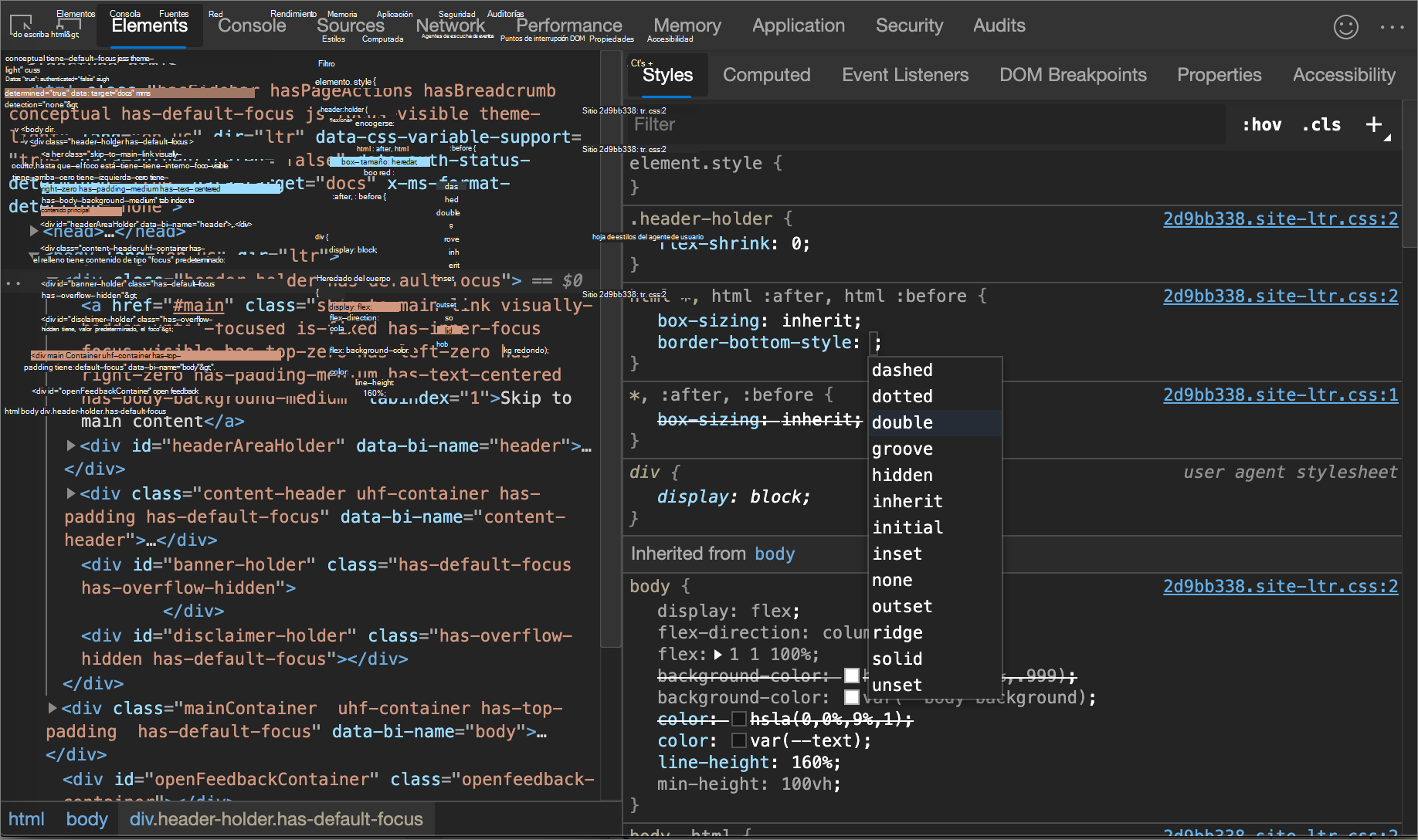Viewport: 1418px width, 840px height.
Task: Open the three-dots more options menu
Action: point(1392,27)
